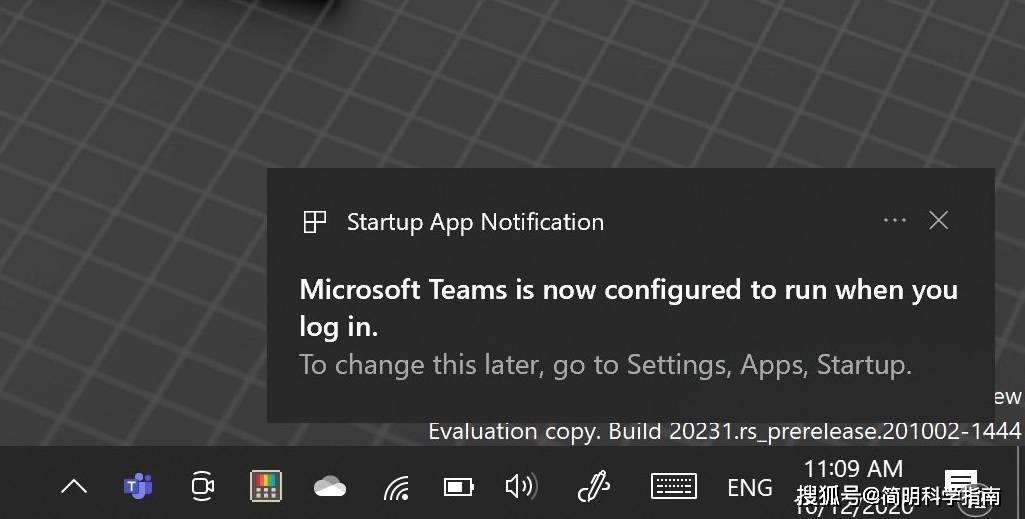Viewport: 1025px width, 519px height.
Task: Click the Microsoft Teams startup message
Action: (x=628, y=307)
